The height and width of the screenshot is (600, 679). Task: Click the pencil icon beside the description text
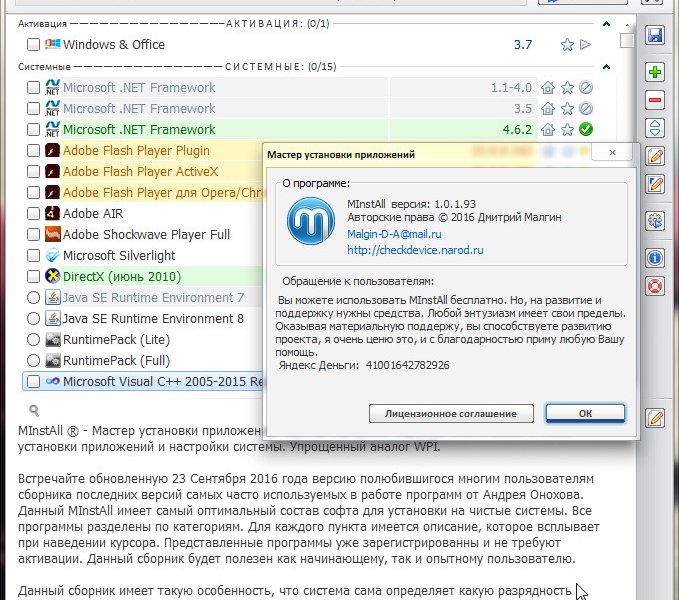click(655, 418)
